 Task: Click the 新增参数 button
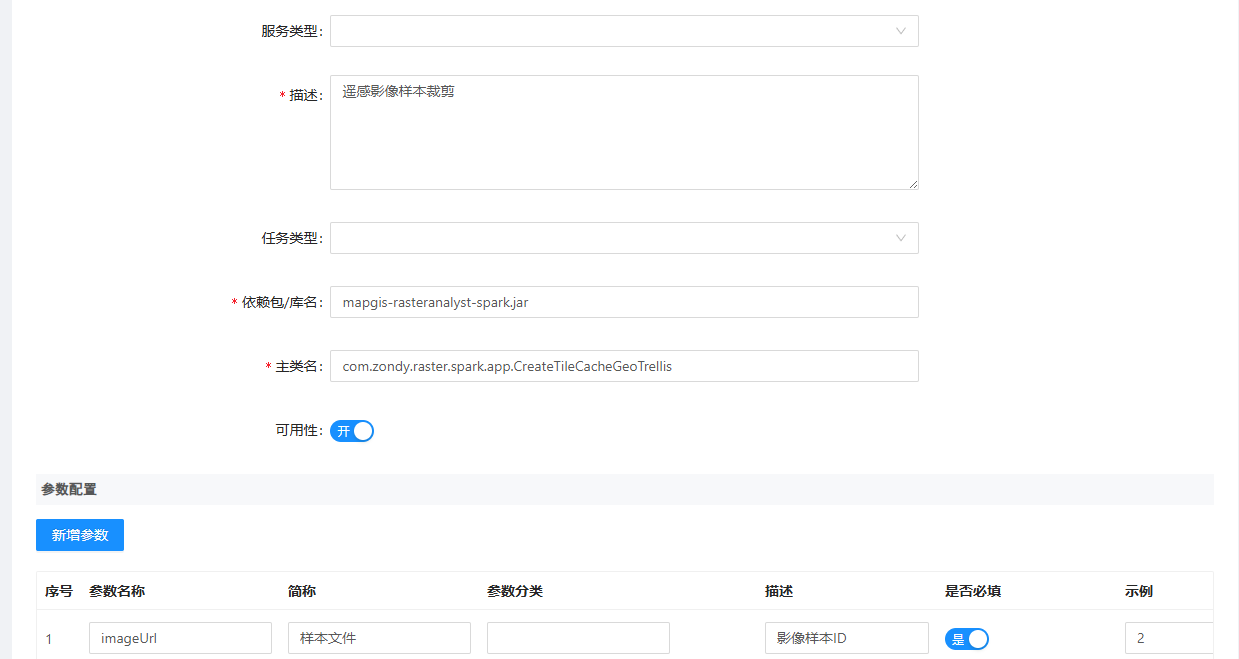(80, 535)
